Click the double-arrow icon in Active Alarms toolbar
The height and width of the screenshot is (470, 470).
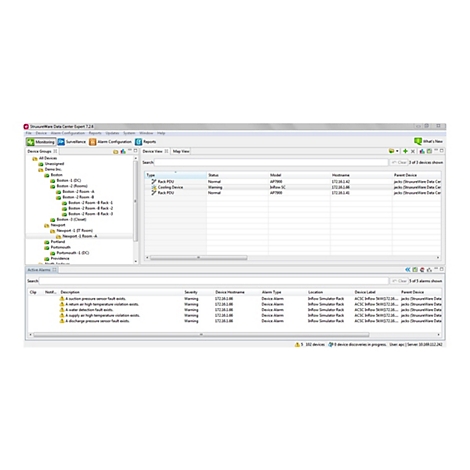point(408,270)
